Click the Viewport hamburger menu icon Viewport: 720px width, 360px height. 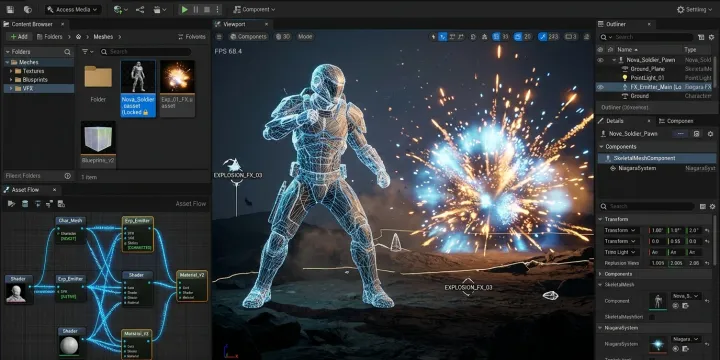(219, 37)
